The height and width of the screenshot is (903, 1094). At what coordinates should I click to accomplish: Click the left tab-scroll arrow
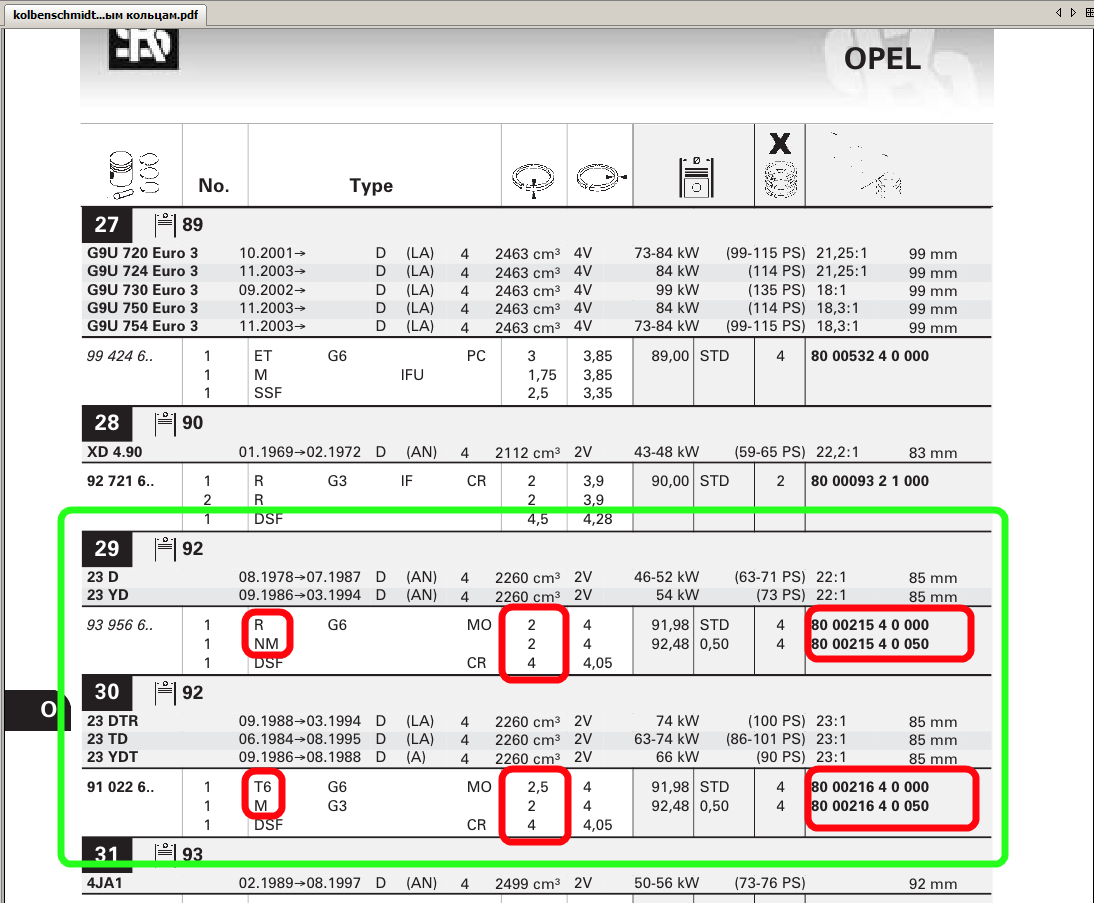coord(1058,12)
